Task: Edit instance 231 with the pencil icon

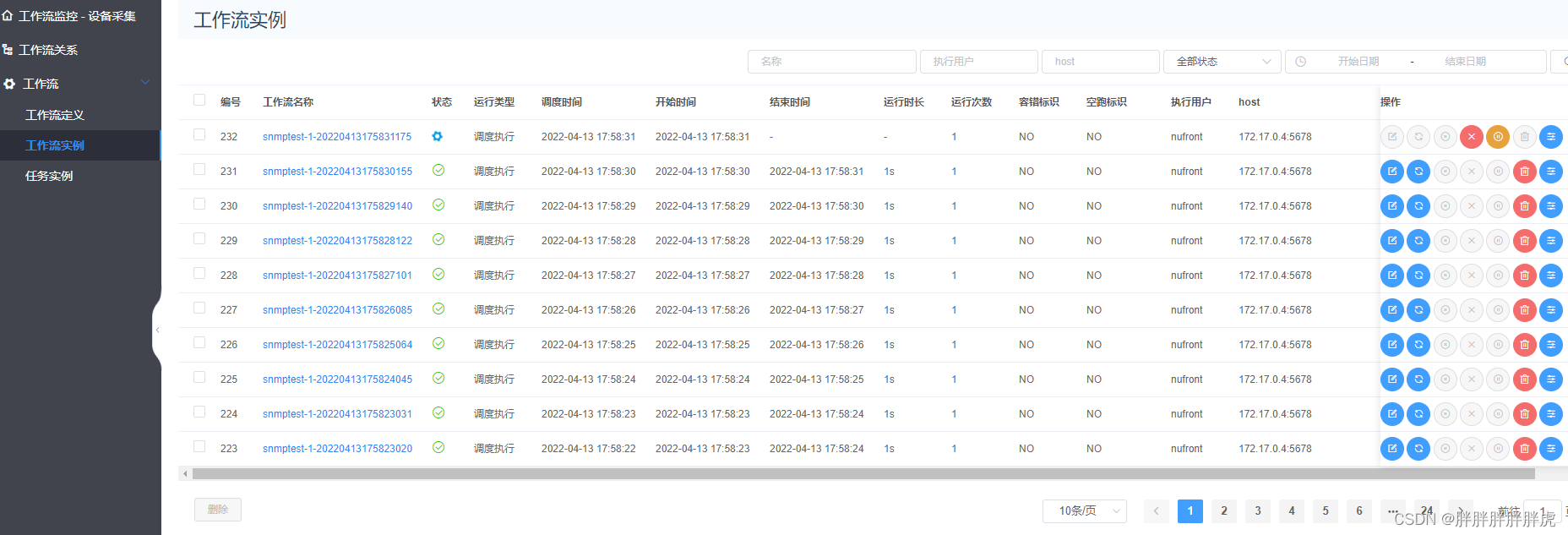Action: [x=1392, y=172]
